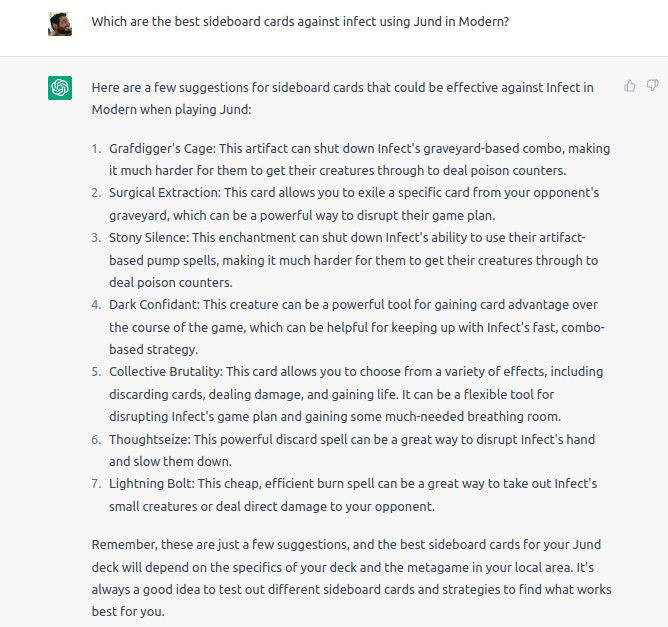Screen dimensions: 668x627
Task: Click the user's profile picture
Action: (60, 24)
